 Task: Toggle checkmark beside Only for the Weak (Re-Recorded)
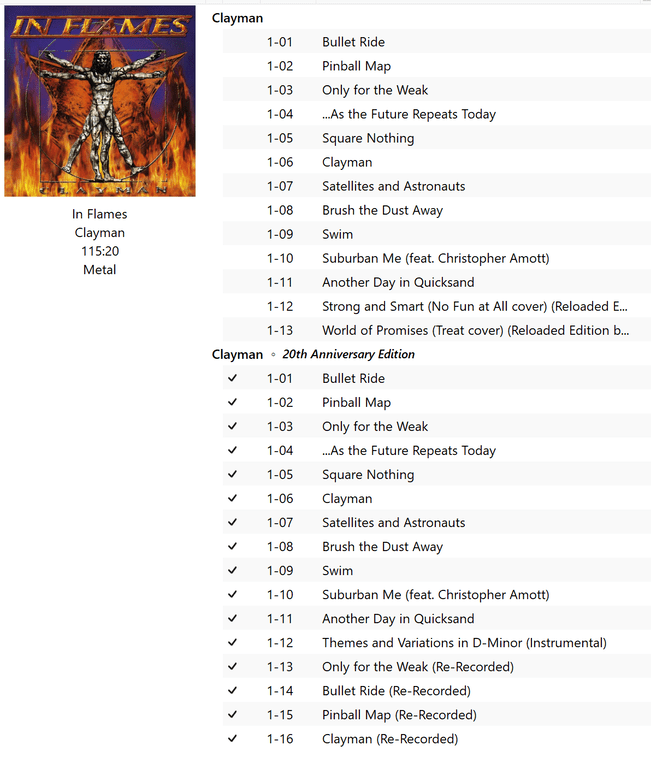point(233,666)
